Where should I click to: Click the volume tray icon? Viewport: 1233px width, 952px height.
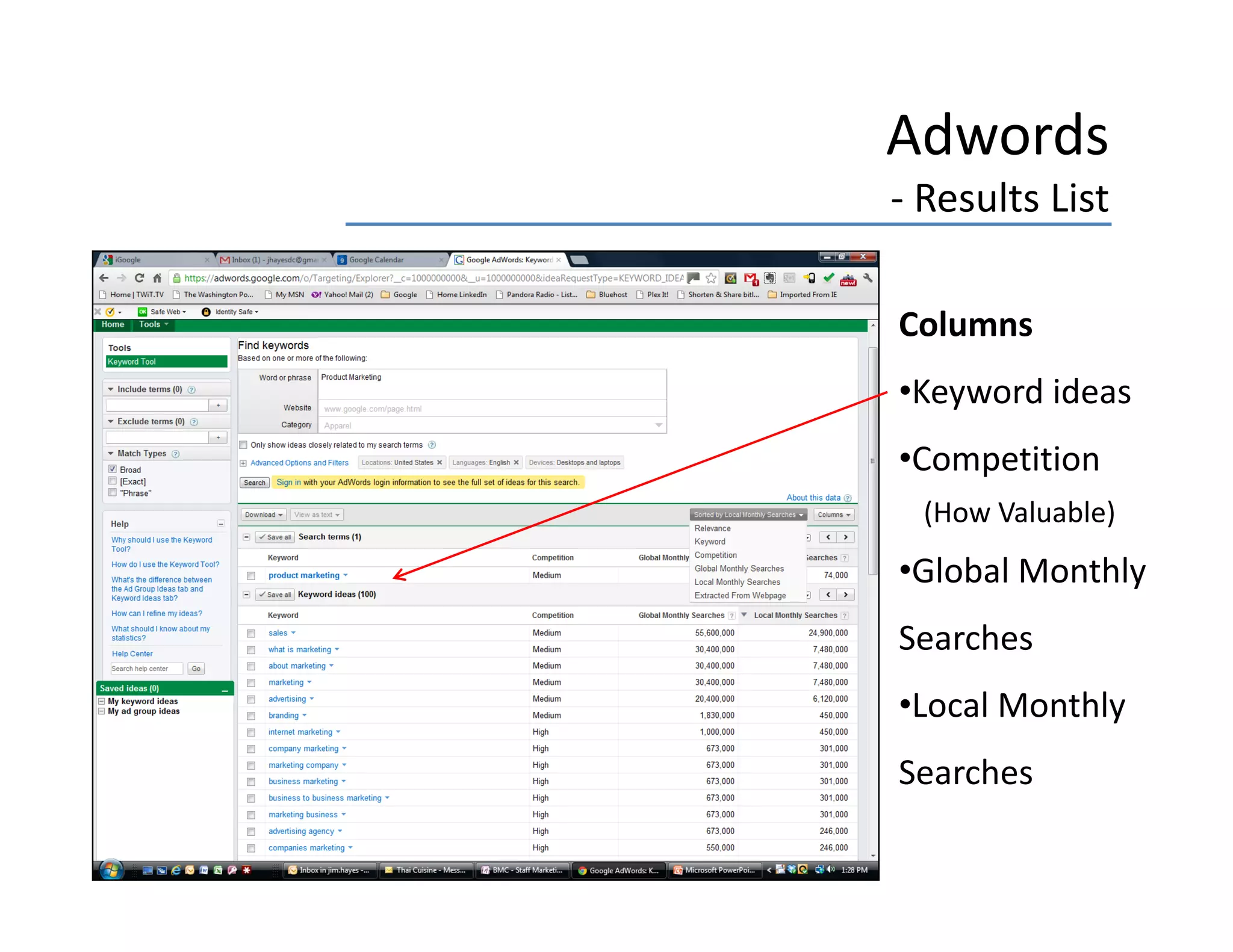pos(831,870)
